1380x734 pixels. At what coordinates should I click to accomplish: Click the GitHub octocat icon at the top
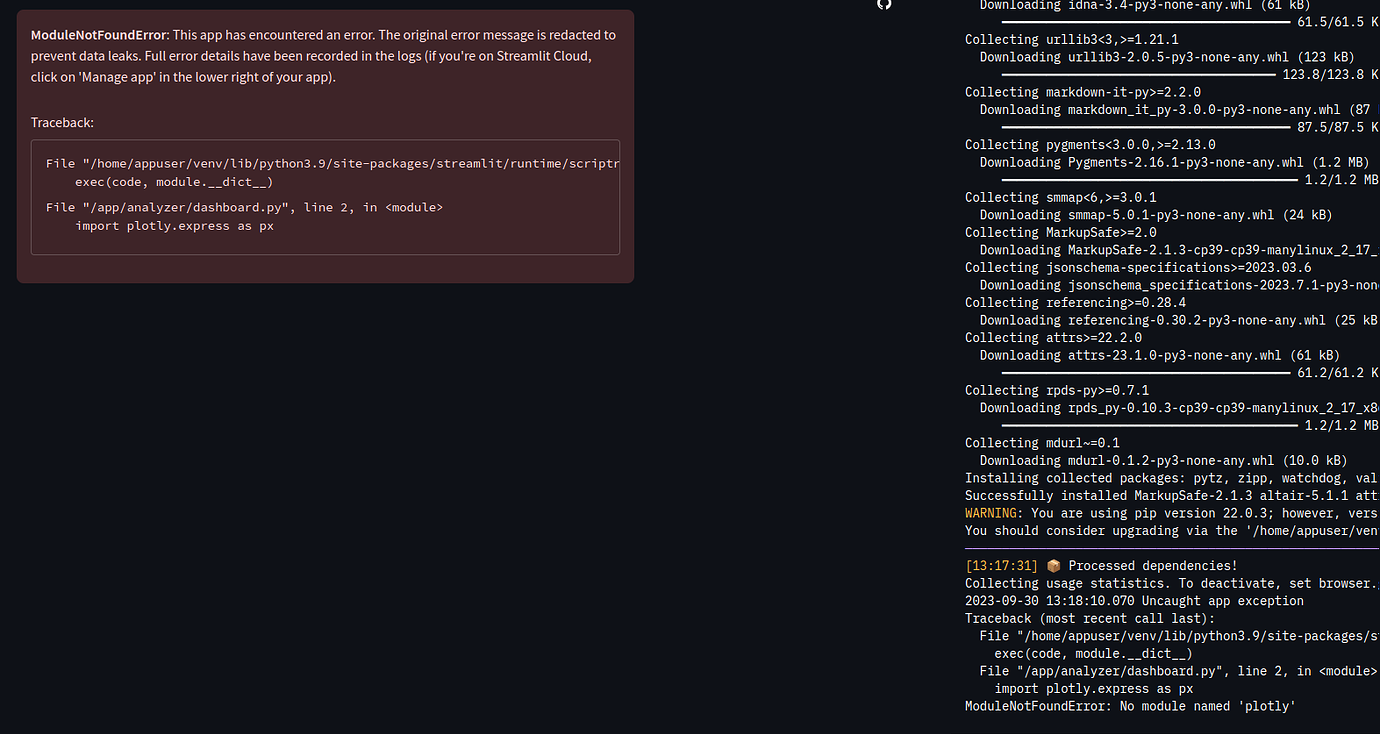click(x=884, y=5)
